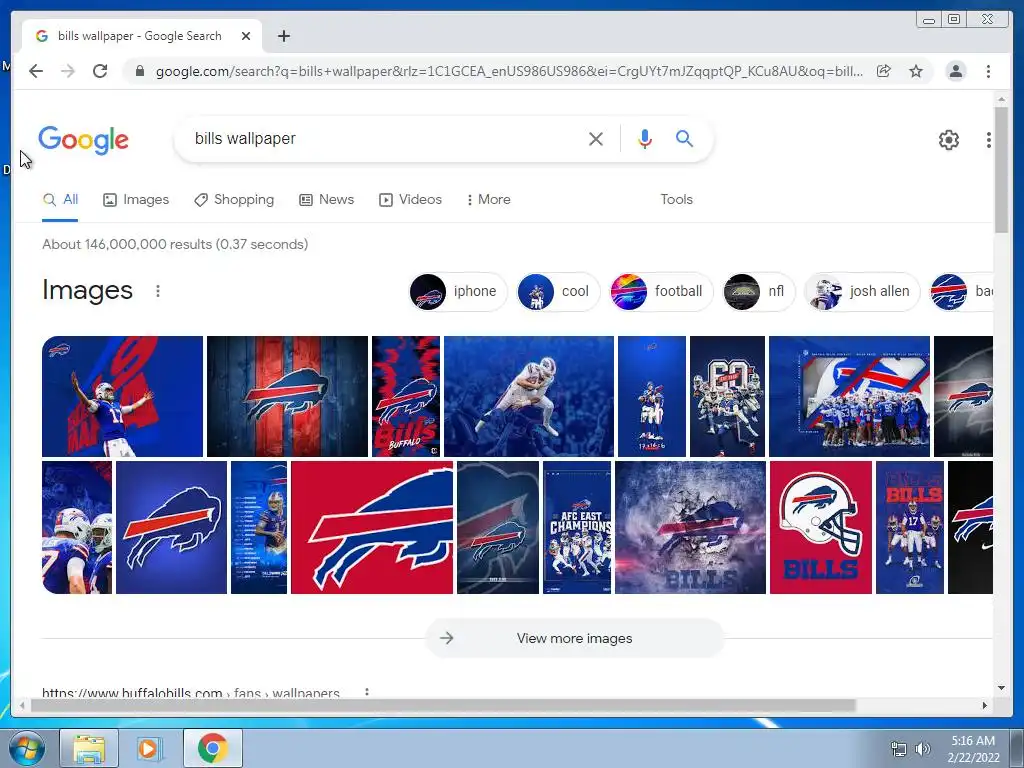Open Windows Start menu
The height and width of the screenshot is (768, 1024).
[25, 748]
